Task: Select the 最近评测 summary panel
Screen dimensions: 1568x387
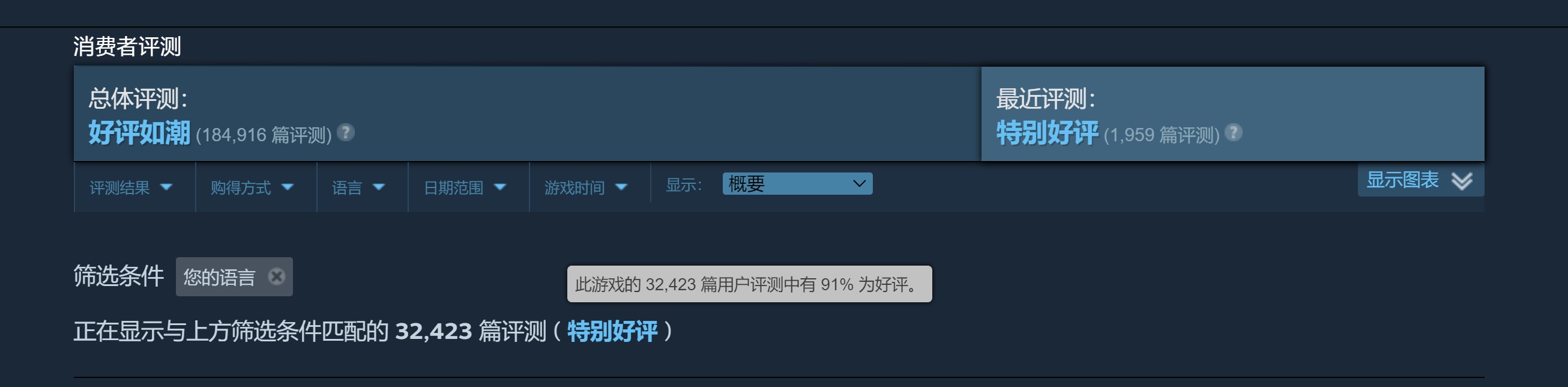Action: click(x=1232, y=114)
